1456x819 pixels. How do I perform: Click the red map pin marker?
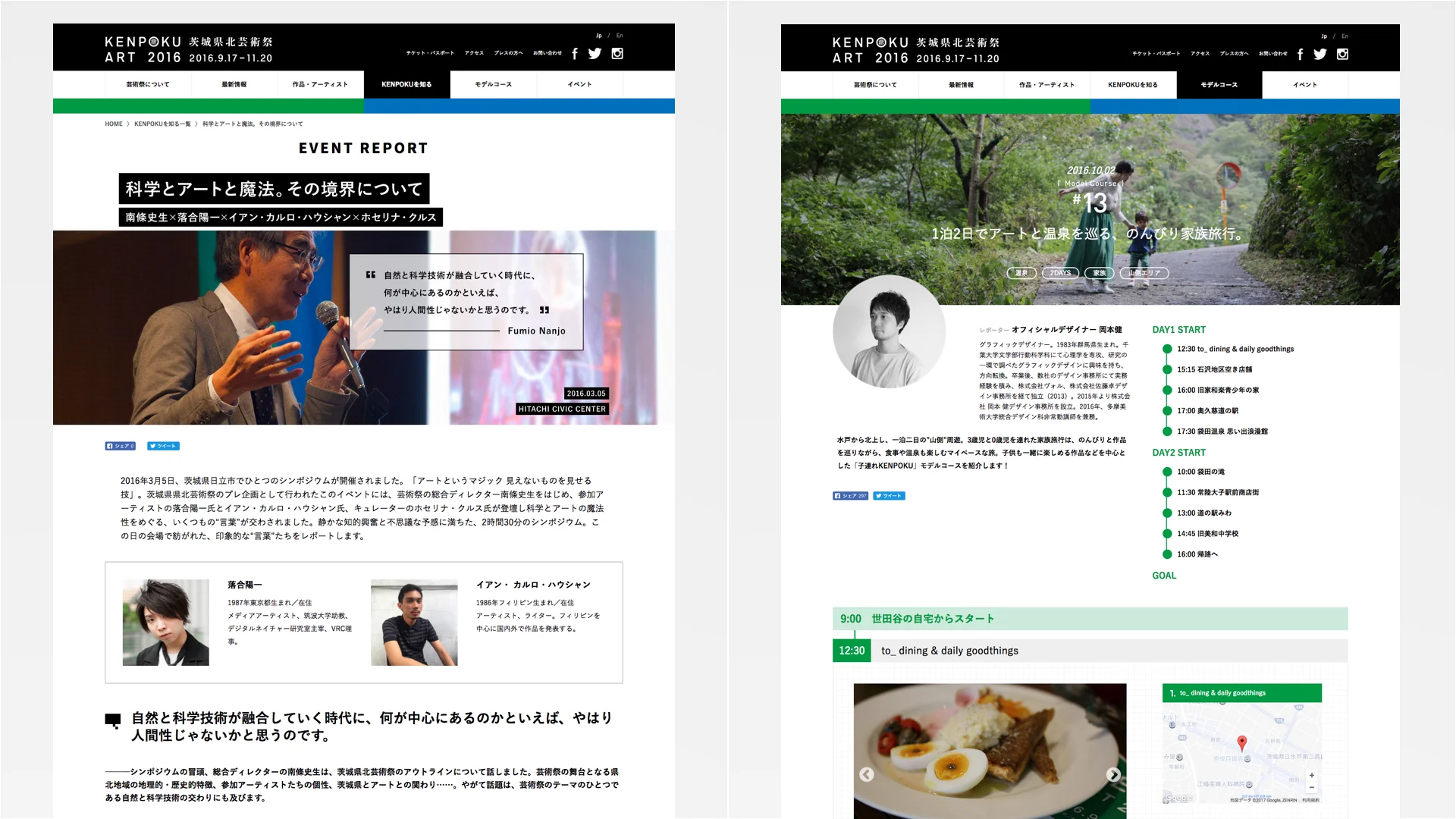click(1241, 742)
